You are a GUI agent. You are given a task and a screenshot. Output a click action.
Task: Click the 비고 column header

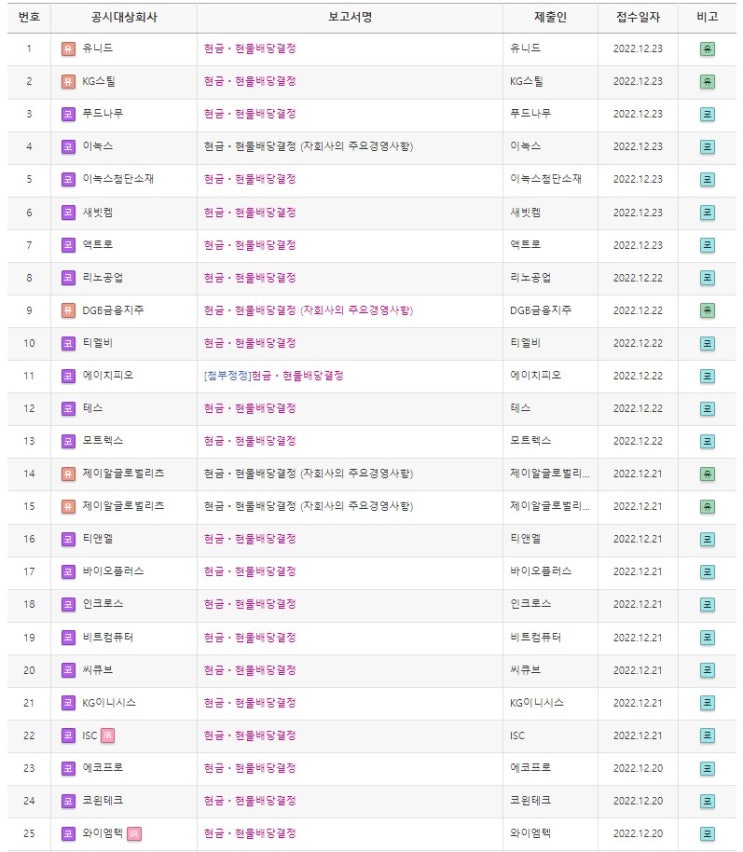tap(707, 17)
